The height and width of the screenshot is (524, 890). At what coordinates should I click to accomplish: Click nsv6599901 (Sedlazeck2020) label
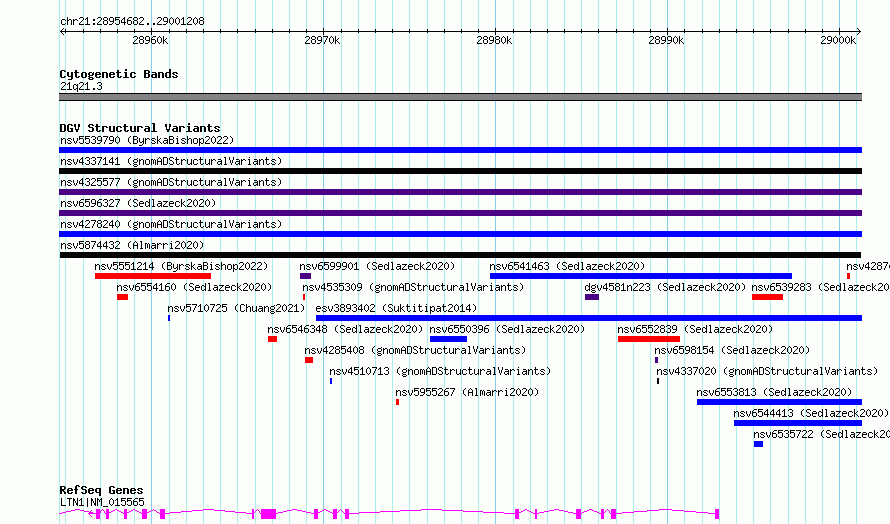coord(377,266)
